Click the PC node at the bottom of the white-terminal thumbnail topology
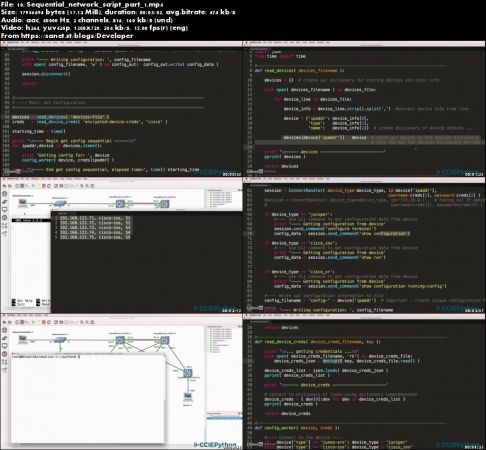 pyautogui.click(x=188, y=396)
